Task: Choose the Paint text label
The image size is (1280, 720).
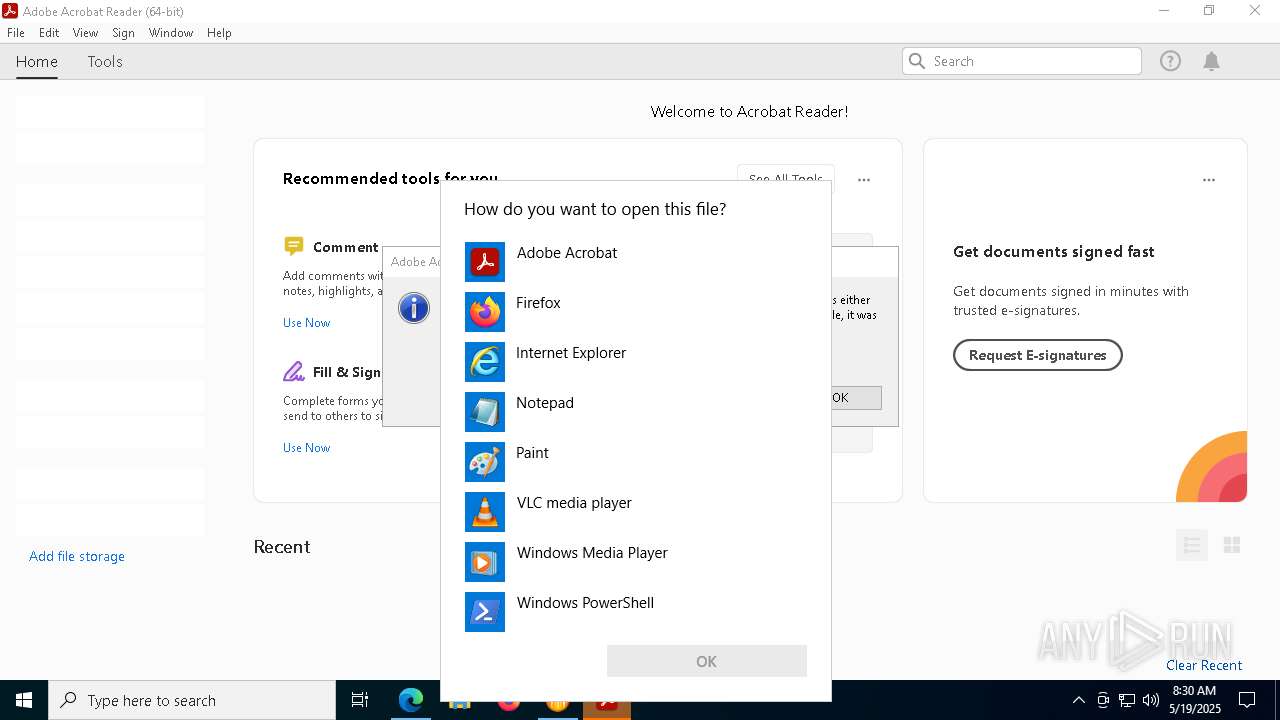Action: [x=532, y=453]
